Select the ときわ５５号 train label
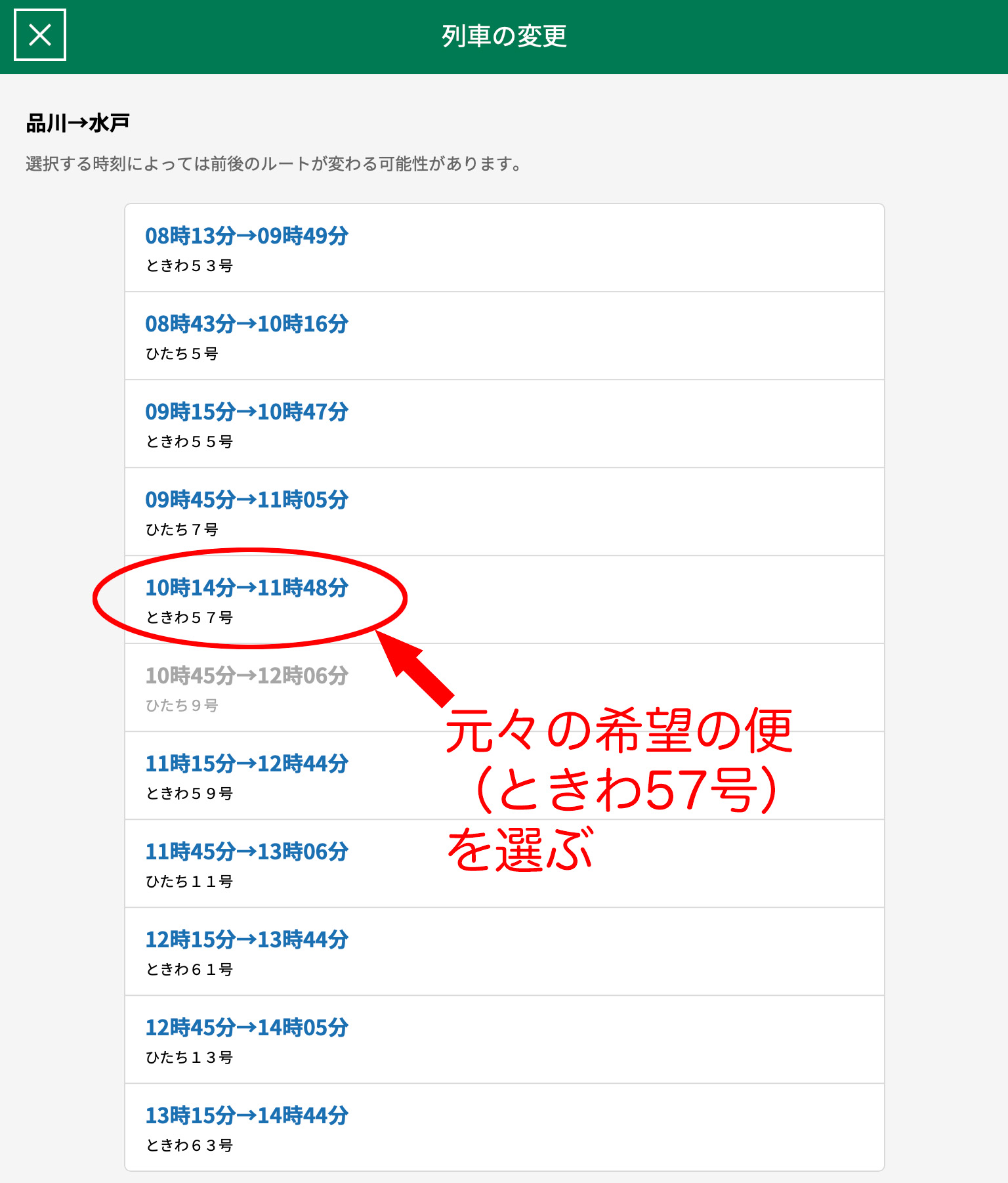This screenshot has height=1183, width=1008. click(x=189, y=442)
